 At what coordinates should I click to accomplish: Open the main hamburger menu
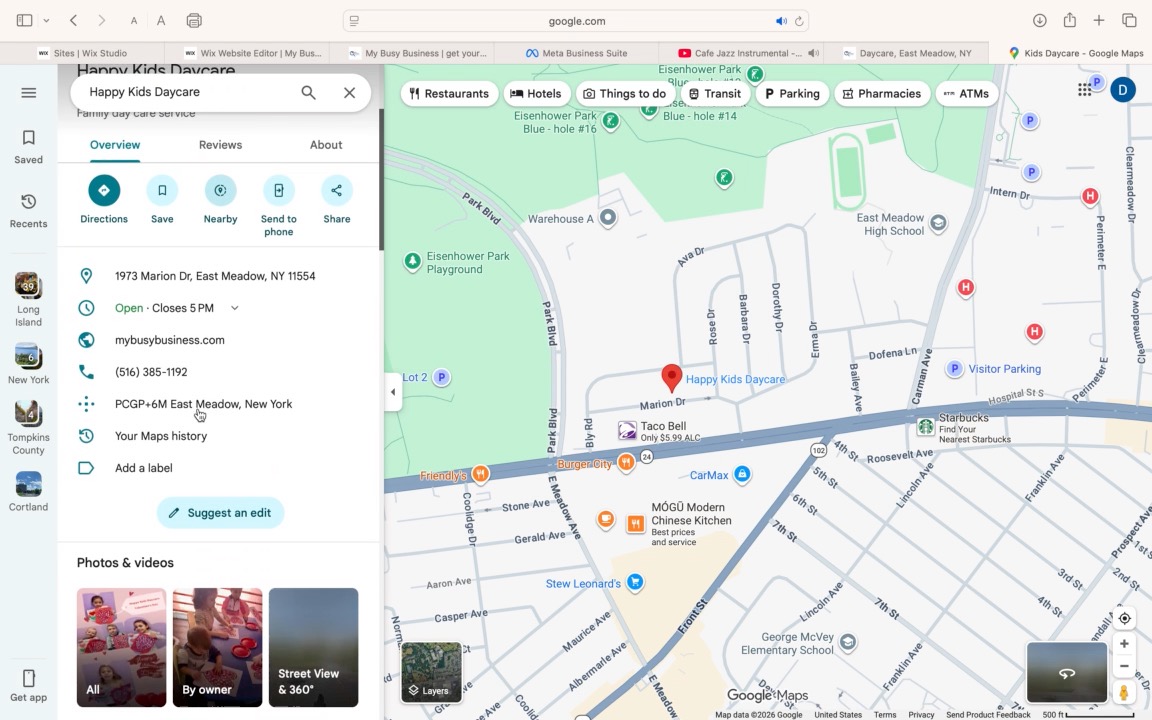(29, 93)
